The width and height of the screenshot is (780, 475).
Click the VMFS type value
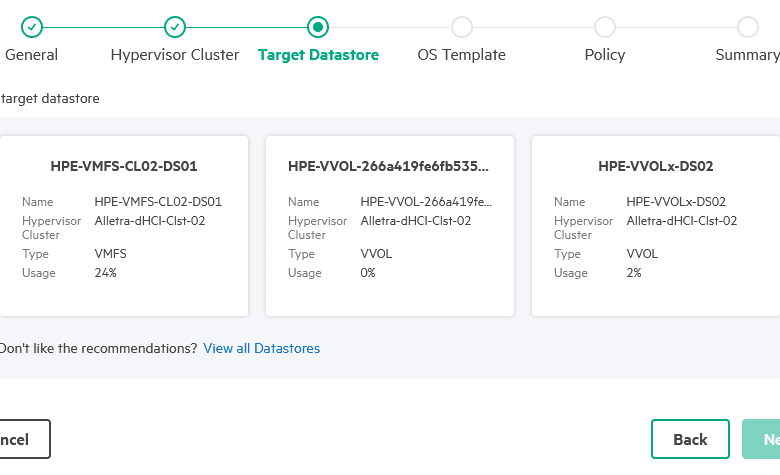coord(110,254)
